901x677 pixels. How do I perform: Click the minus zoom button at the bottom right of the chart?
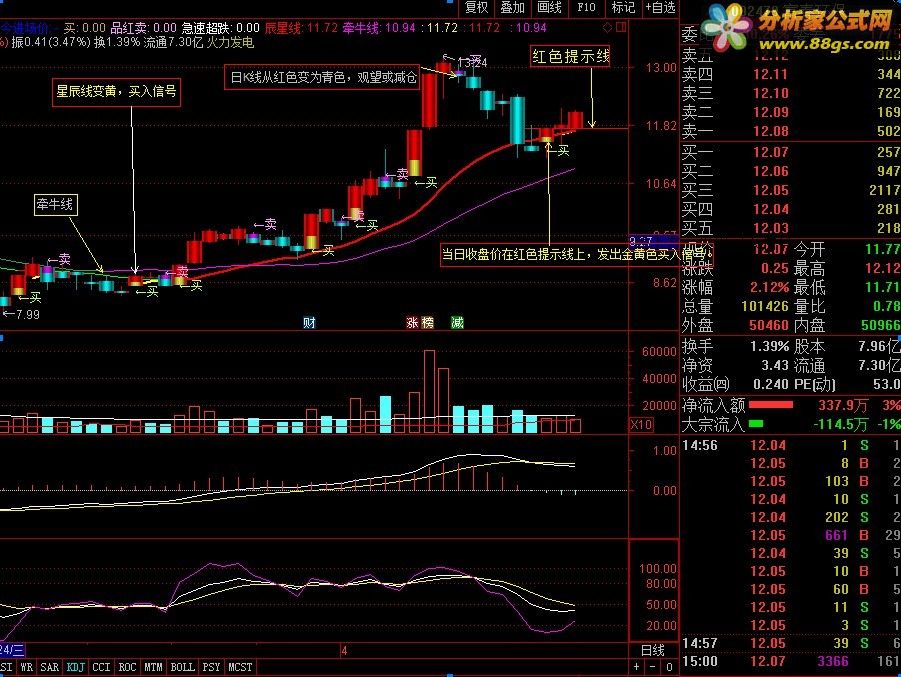click(x=652, y=667)
